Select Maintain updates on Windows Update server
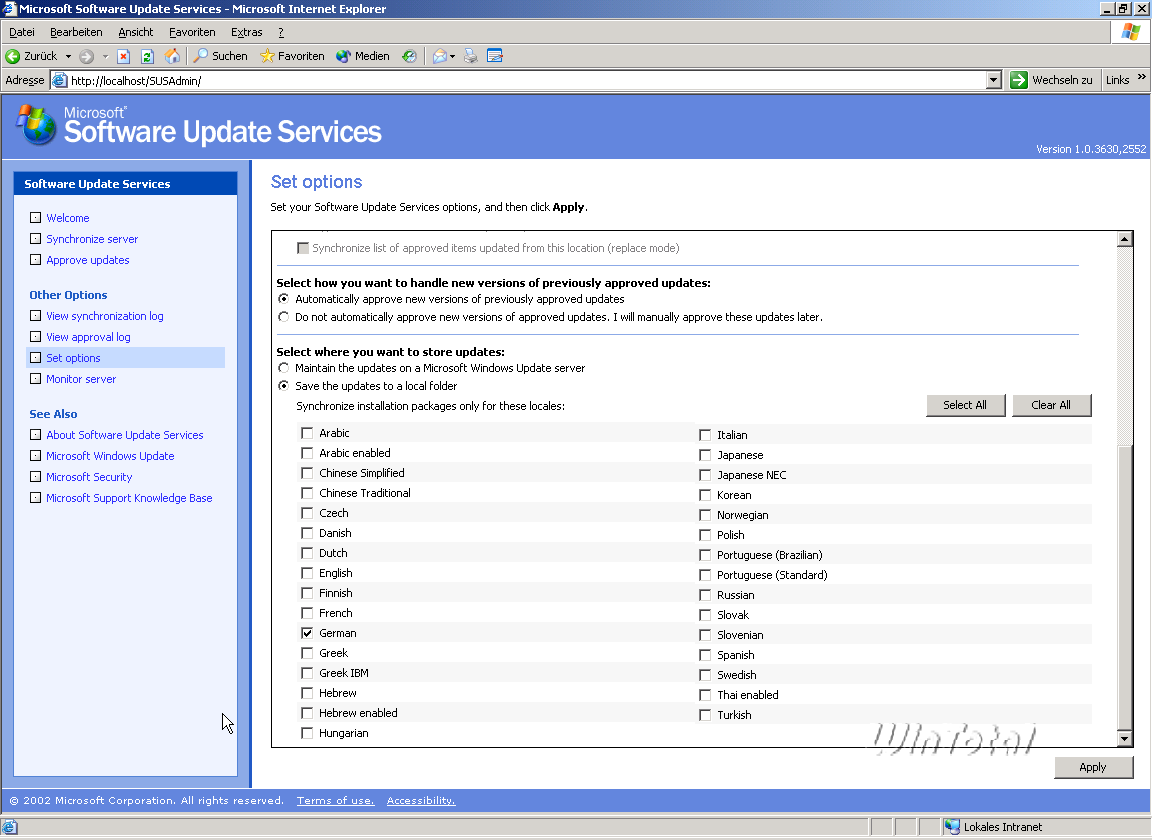This screenshot has width=1152, height=840. click(284, 367)
